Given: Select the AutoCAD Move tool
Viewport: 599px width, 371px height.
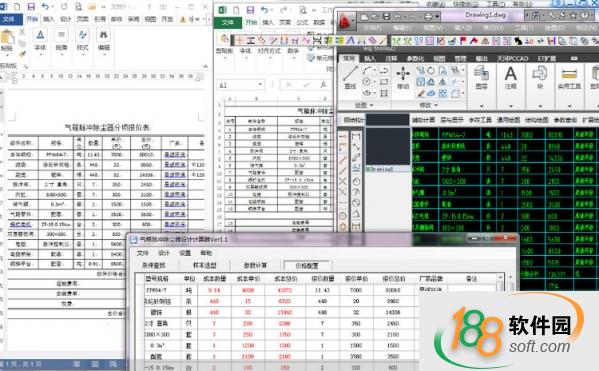Looking at the screenshot, I should 403,78.
